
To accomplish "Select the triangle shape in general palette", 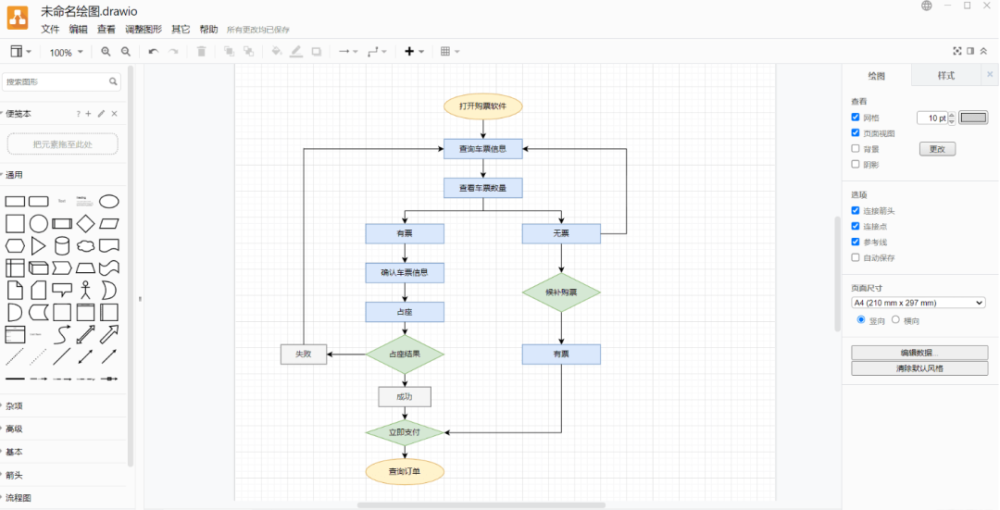I will tap(38, 246).
